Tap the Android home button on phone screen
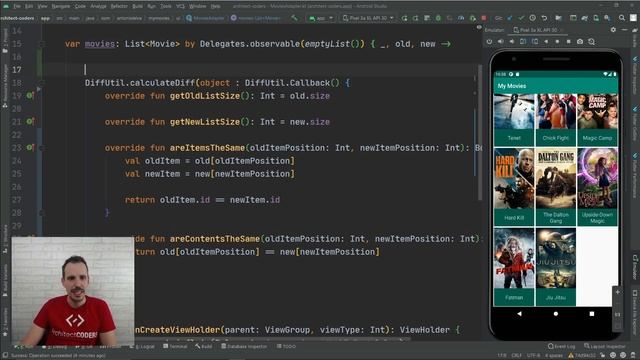640x360 pixels. tap(556, 314)
